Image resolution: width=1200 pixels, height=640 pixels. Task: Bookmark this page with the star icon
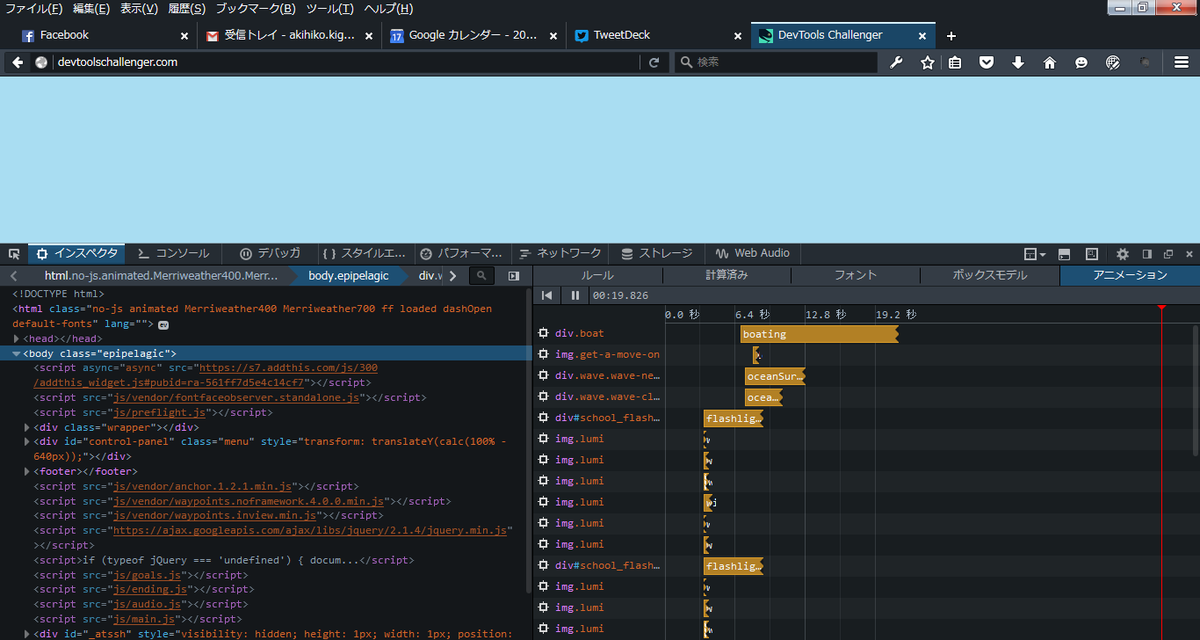point(927,62)
